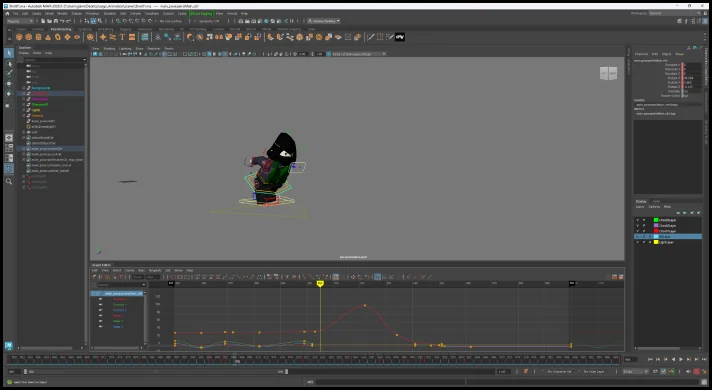Open the File menu
This screenshot has width=712, height=390.
click(x=15, y=14)
